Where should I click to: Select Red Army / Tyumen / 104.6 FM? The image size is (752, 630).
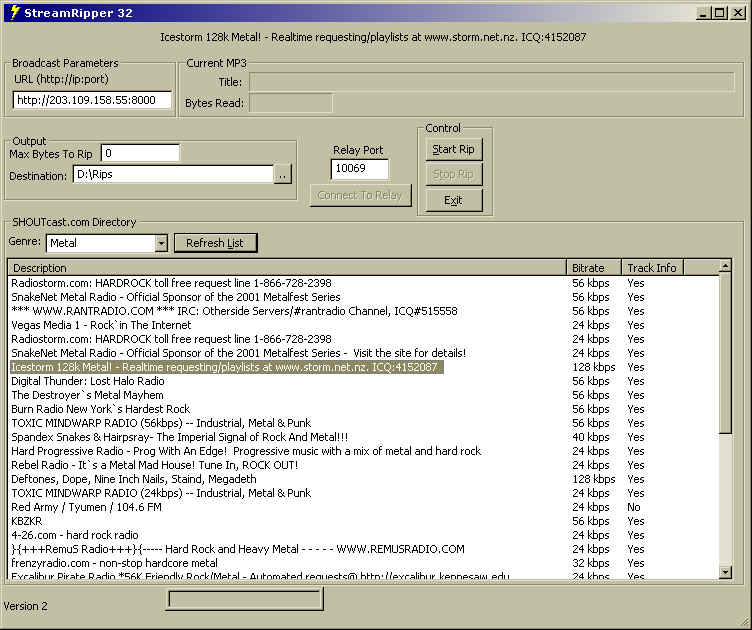point(363,507)
